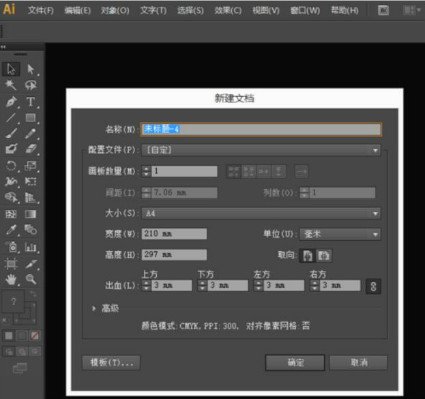Click the 上方 top bleed stepper
This screenshot has width=425, height=399.
click(x=146, y=285)
